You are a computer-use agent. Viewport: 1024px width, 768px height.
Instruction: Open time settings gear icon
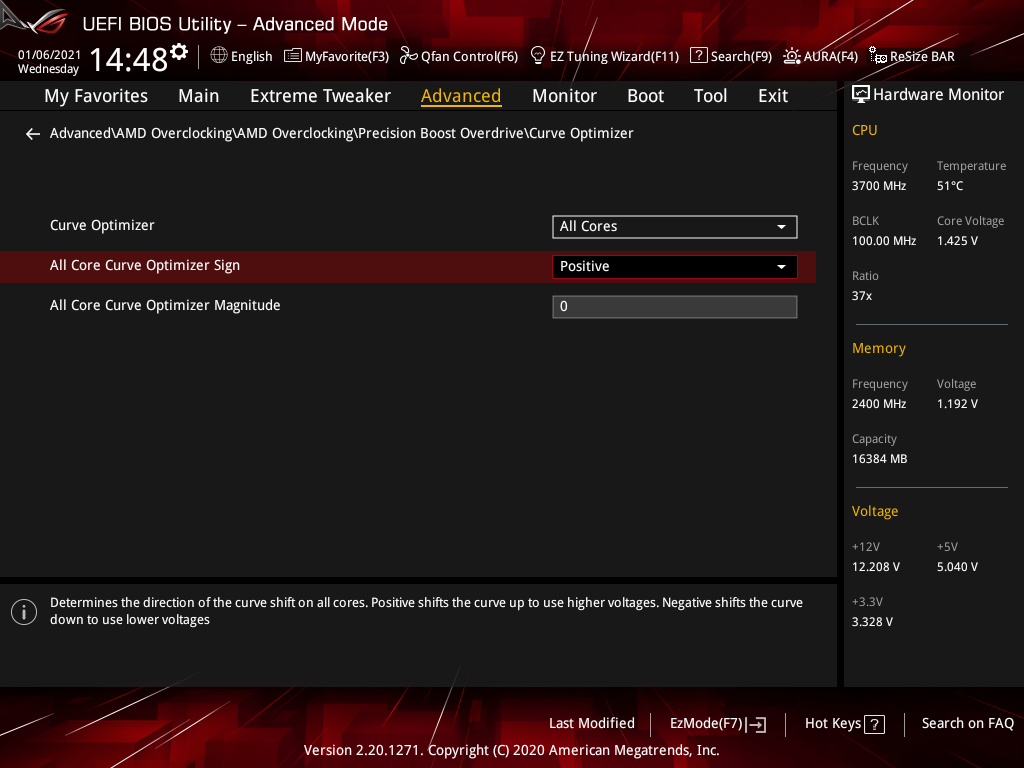point(179,52)
